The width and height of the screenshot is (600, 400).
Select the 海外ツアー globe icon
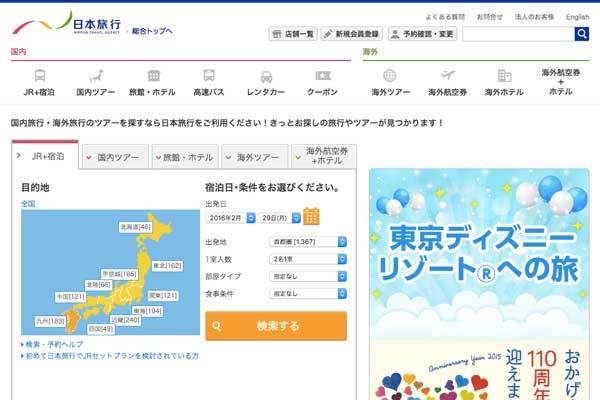[x=390, y=76]
